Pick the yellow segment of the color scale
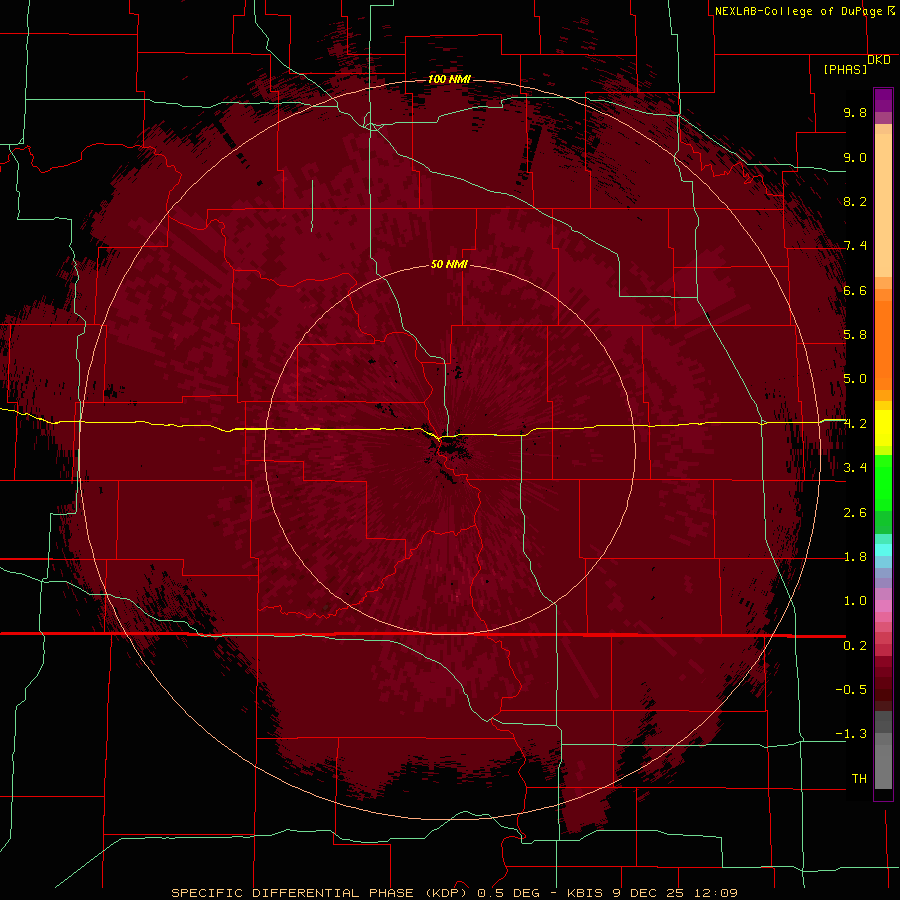900x900 pixels. 883,428
